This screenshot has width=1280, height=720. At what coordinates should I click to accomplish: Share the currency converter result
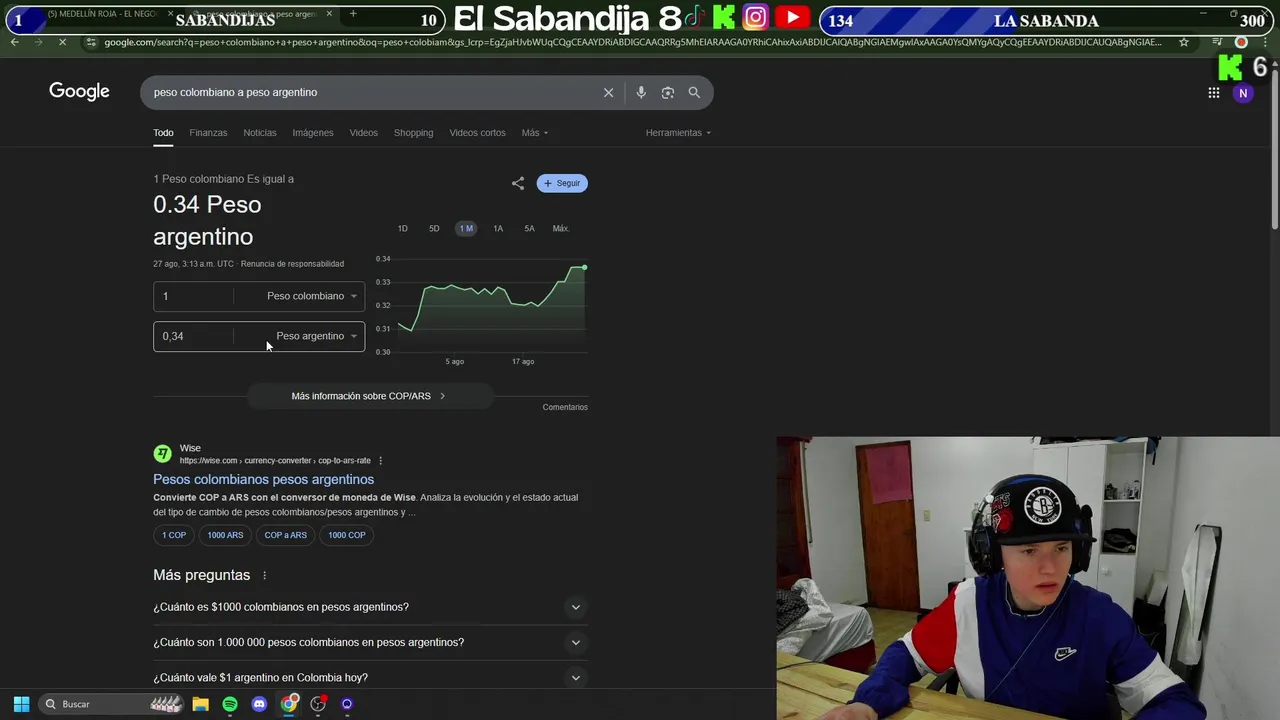coord(518,183)
